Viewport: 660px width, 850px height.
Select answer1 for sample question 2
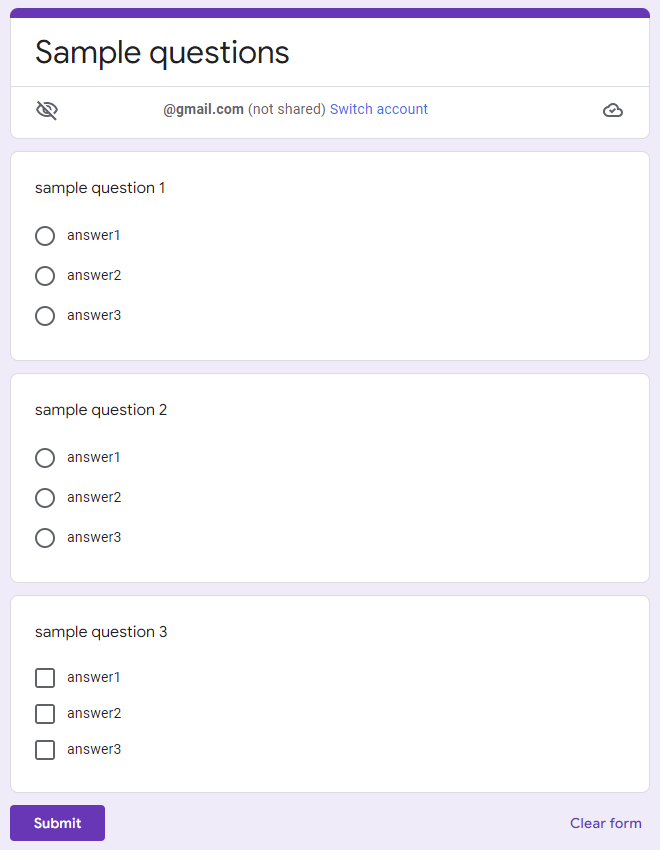[x=45, y=458]
